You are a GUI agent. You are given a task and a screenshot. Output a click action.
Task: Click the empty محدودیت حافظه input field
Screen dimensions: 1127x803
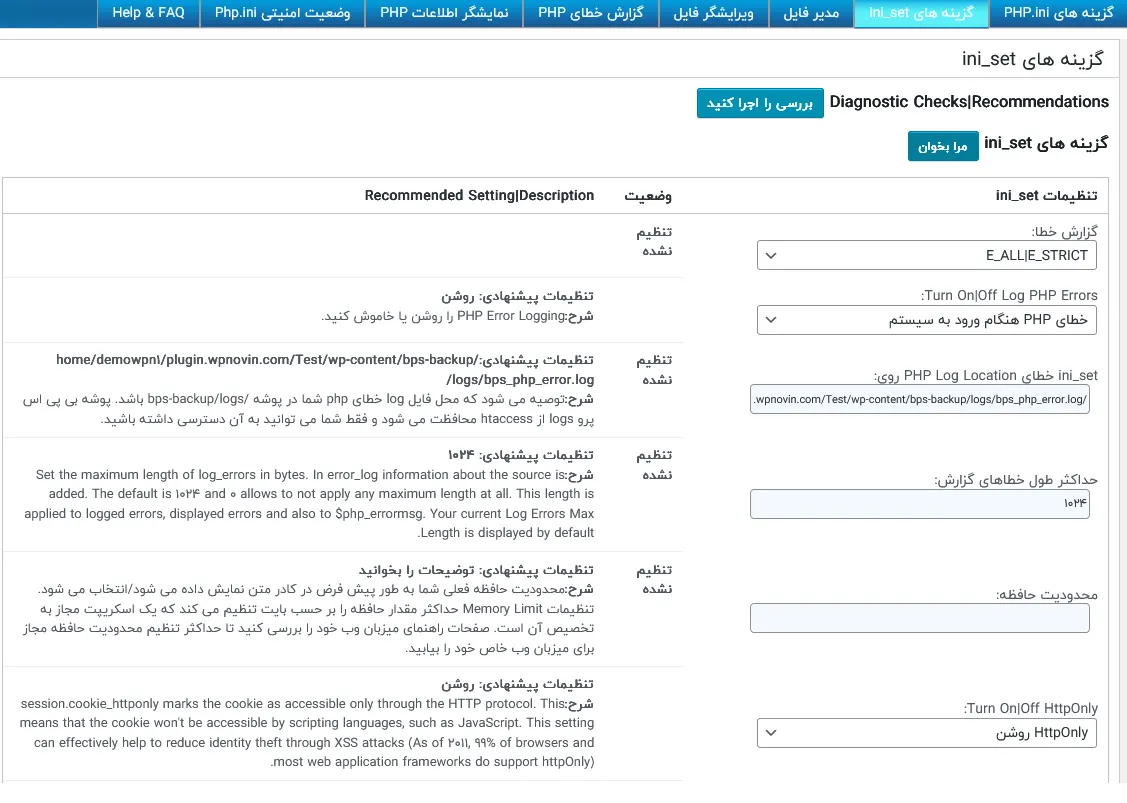(919, 618)
